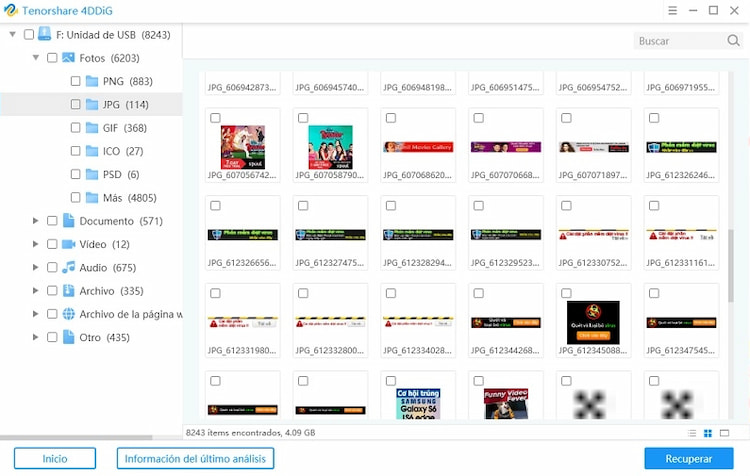Click file name JPG_612347545
750x476 pixels.
[x=681, y=351]
